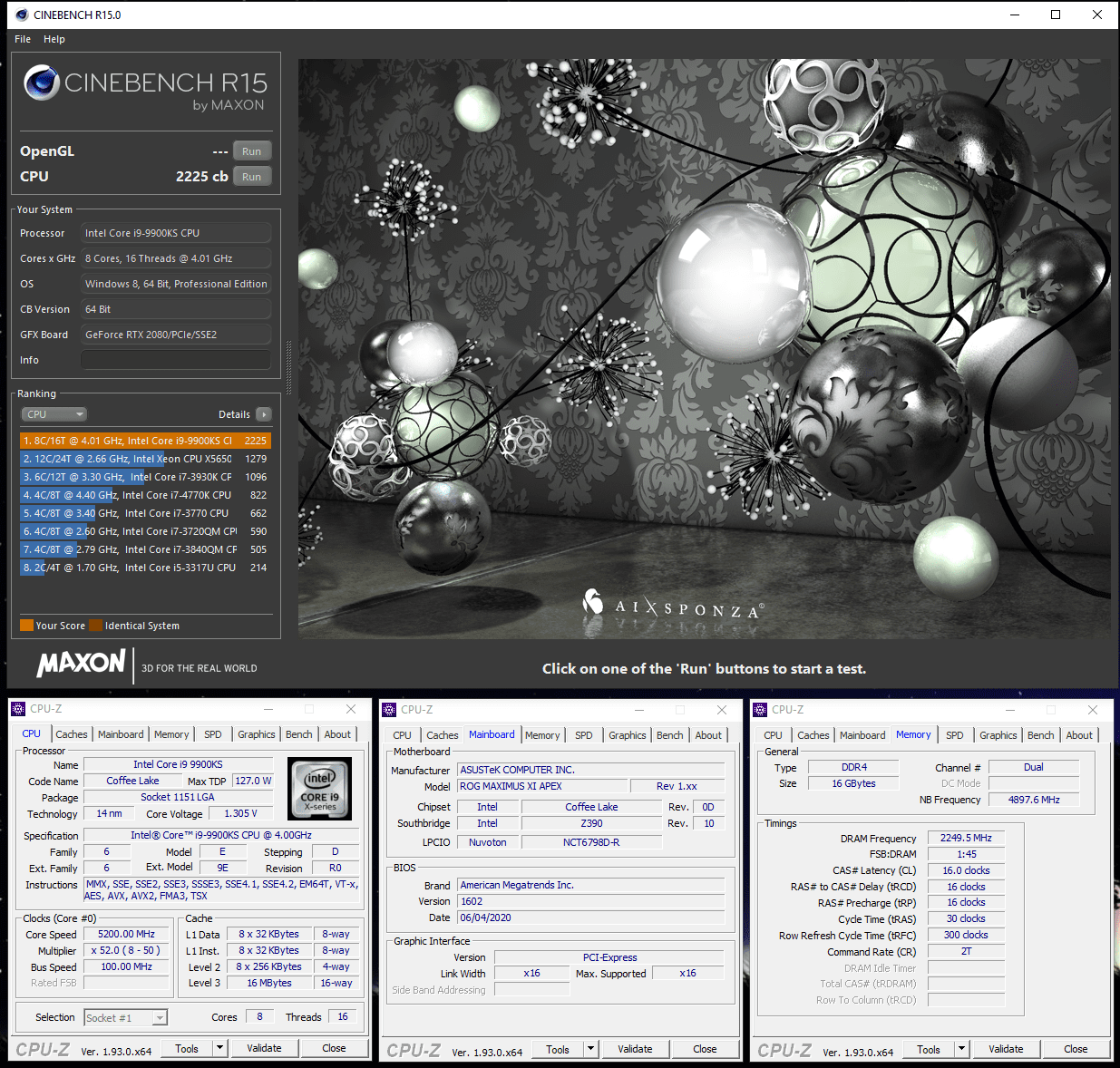Screen dimensions: 1120x1068
Task: Close the Mainboard CPU-Z window with X
Action: [722, 710]
